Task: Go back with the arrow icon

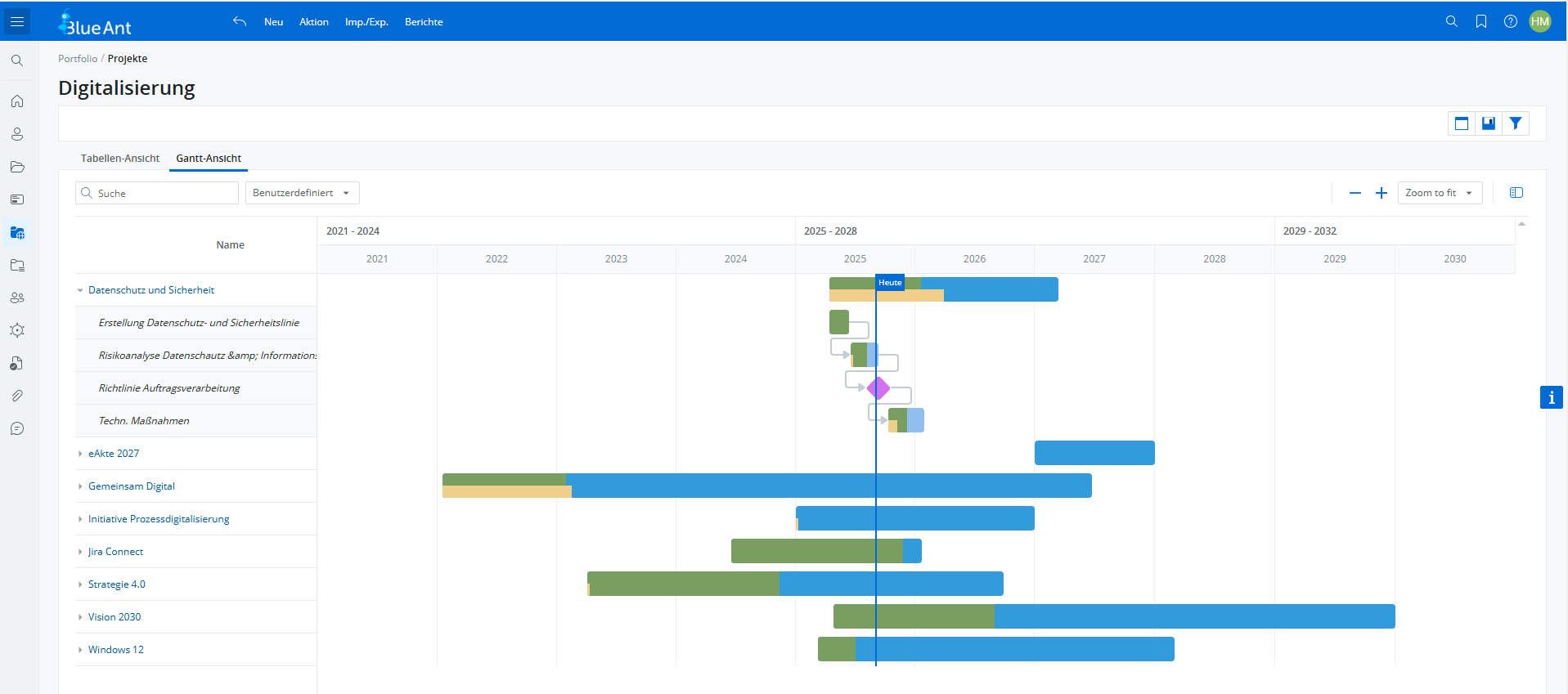Action: coord(240,21)
